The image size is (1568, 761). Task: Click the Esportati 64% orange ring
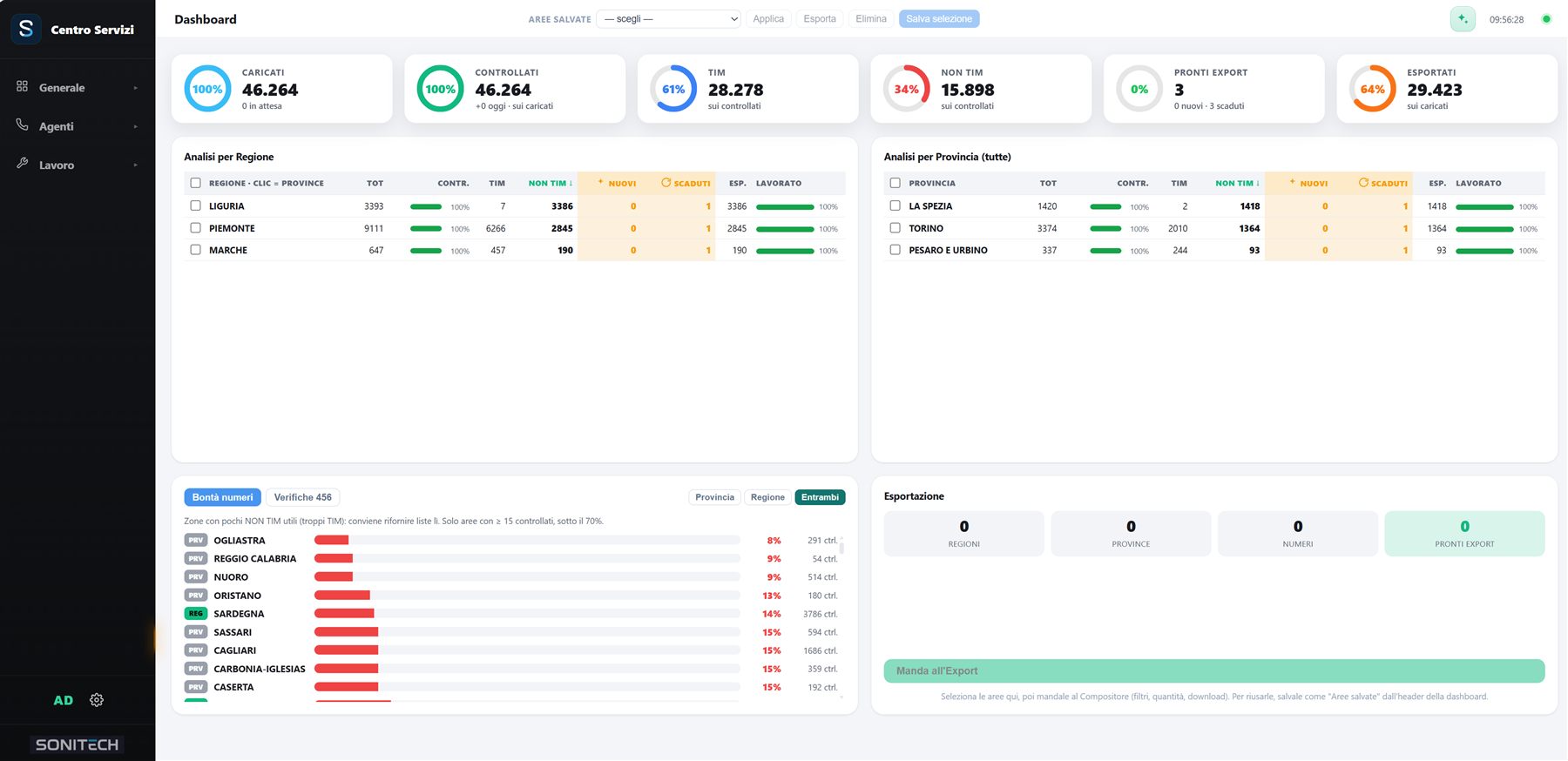click(x=1372, y=89)
